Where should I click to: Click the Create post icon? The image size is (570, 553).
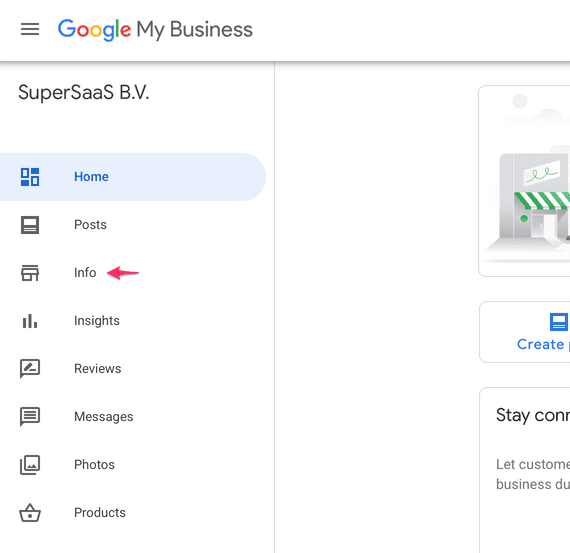point(559,322)
